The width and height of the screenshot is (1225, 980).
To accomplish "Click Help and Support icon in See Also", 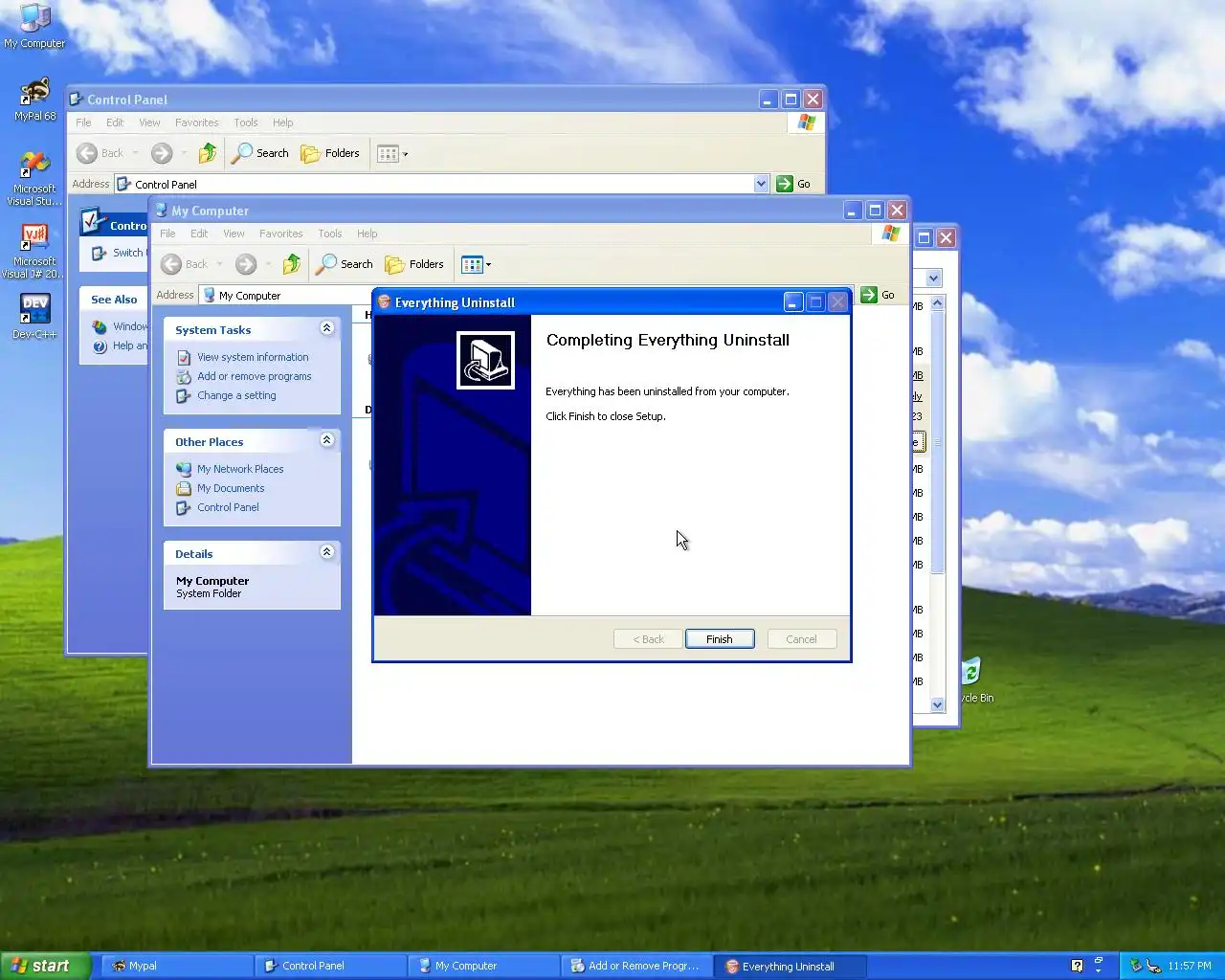I will tap(100, 345).
